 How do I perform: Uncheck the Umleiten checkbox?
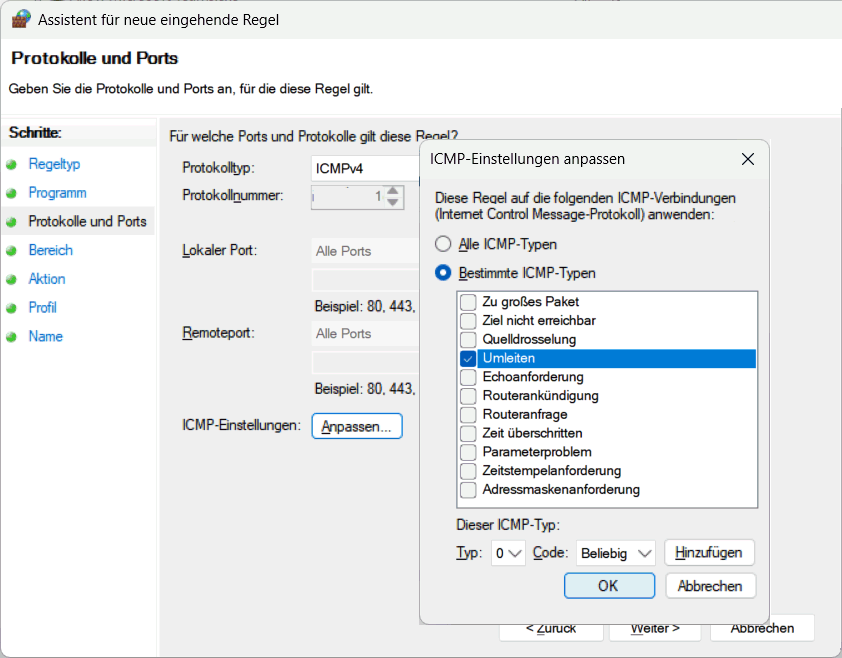pos(468,358)
